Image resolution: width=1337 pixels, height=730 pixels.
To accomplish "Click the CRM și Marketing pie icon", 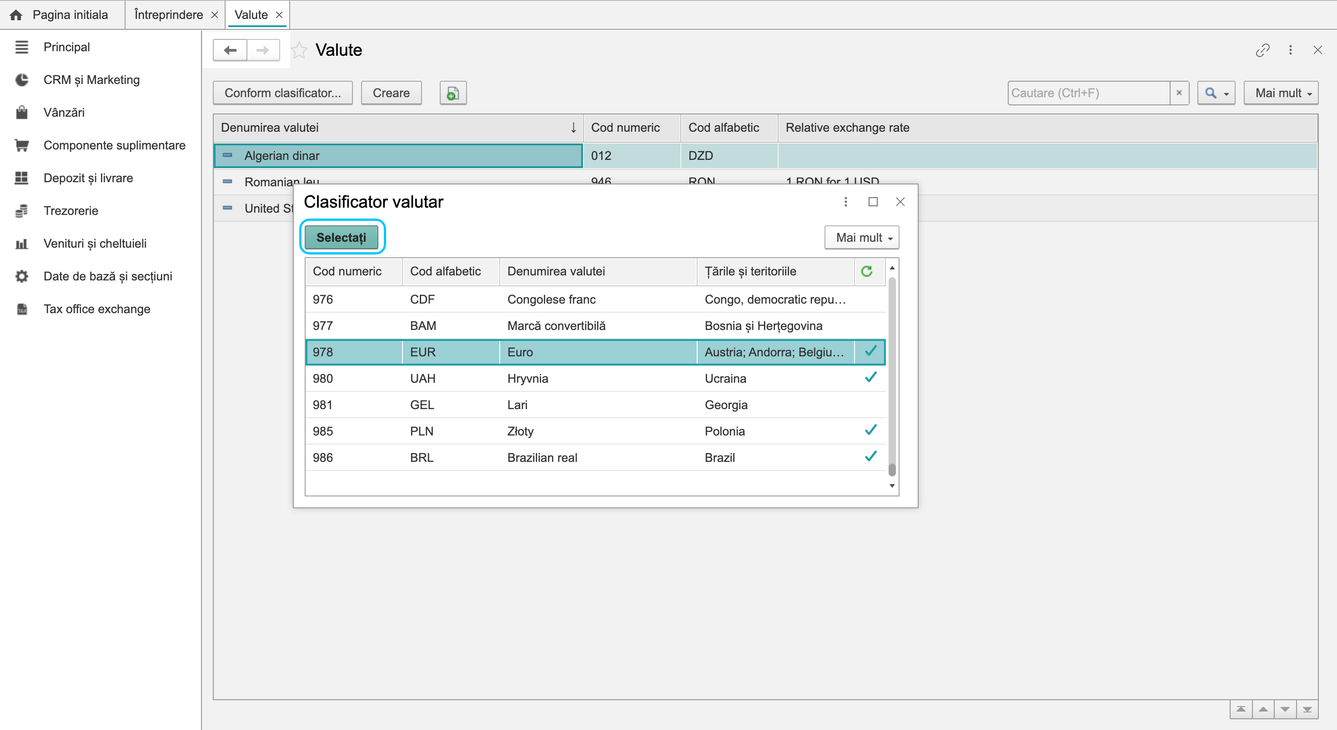I will coord(22,80).
